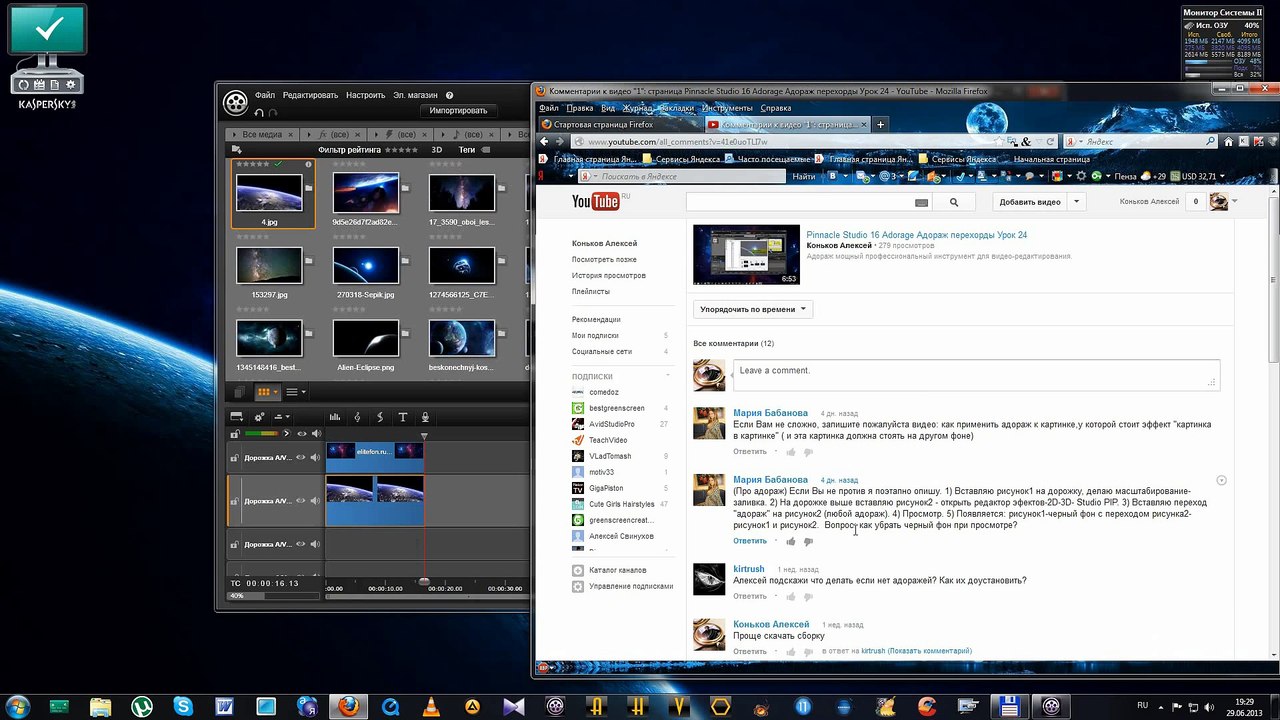Open 'Каталог каналов' link
The image size is (1280, 720).
click(617, 570)
